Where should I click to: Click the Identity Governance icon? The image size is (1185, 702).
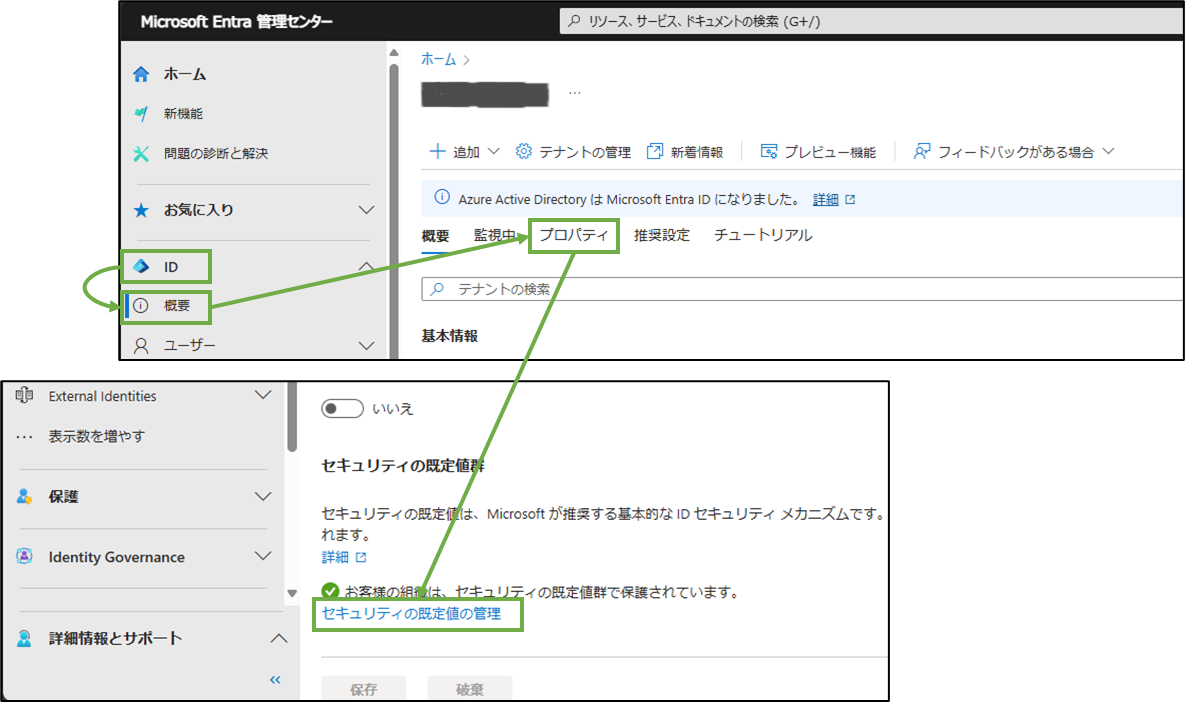coord(24,556)
